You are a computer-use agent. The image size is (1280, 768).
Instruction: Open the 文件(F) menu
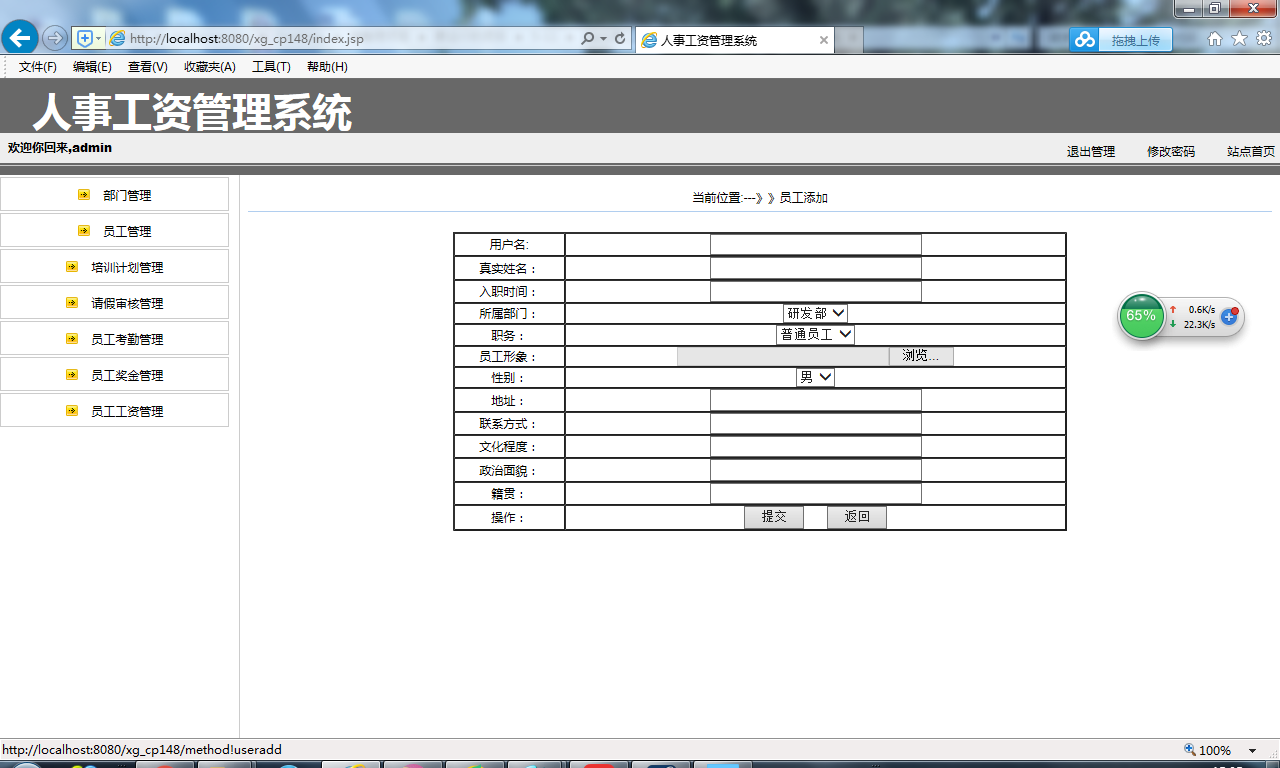[x=38, y=67]
